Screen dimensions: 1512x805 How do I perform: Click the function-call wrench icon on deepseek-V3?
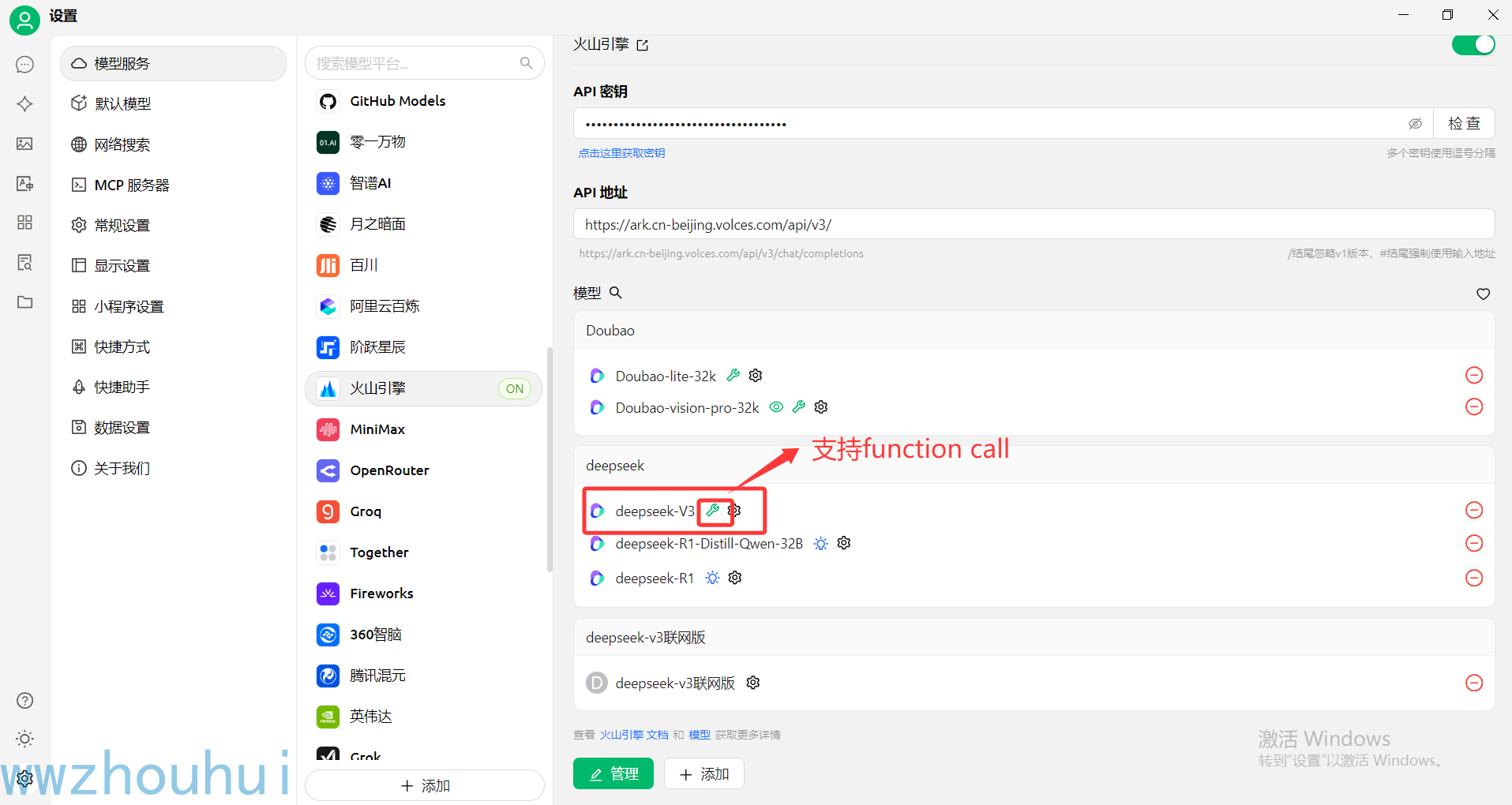click(713, 510)
